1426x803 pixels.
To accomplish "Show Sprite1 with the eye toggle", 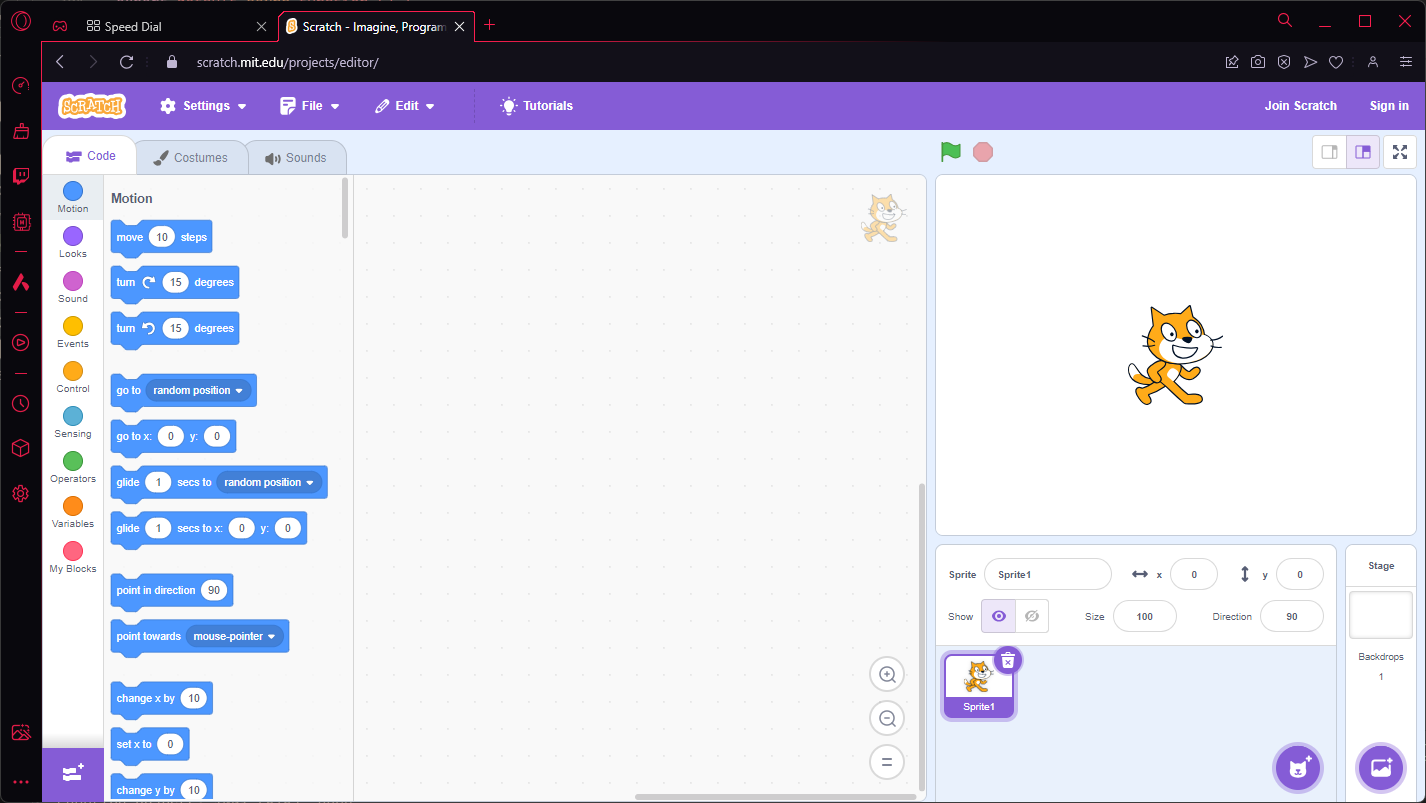I will [998, 616].
